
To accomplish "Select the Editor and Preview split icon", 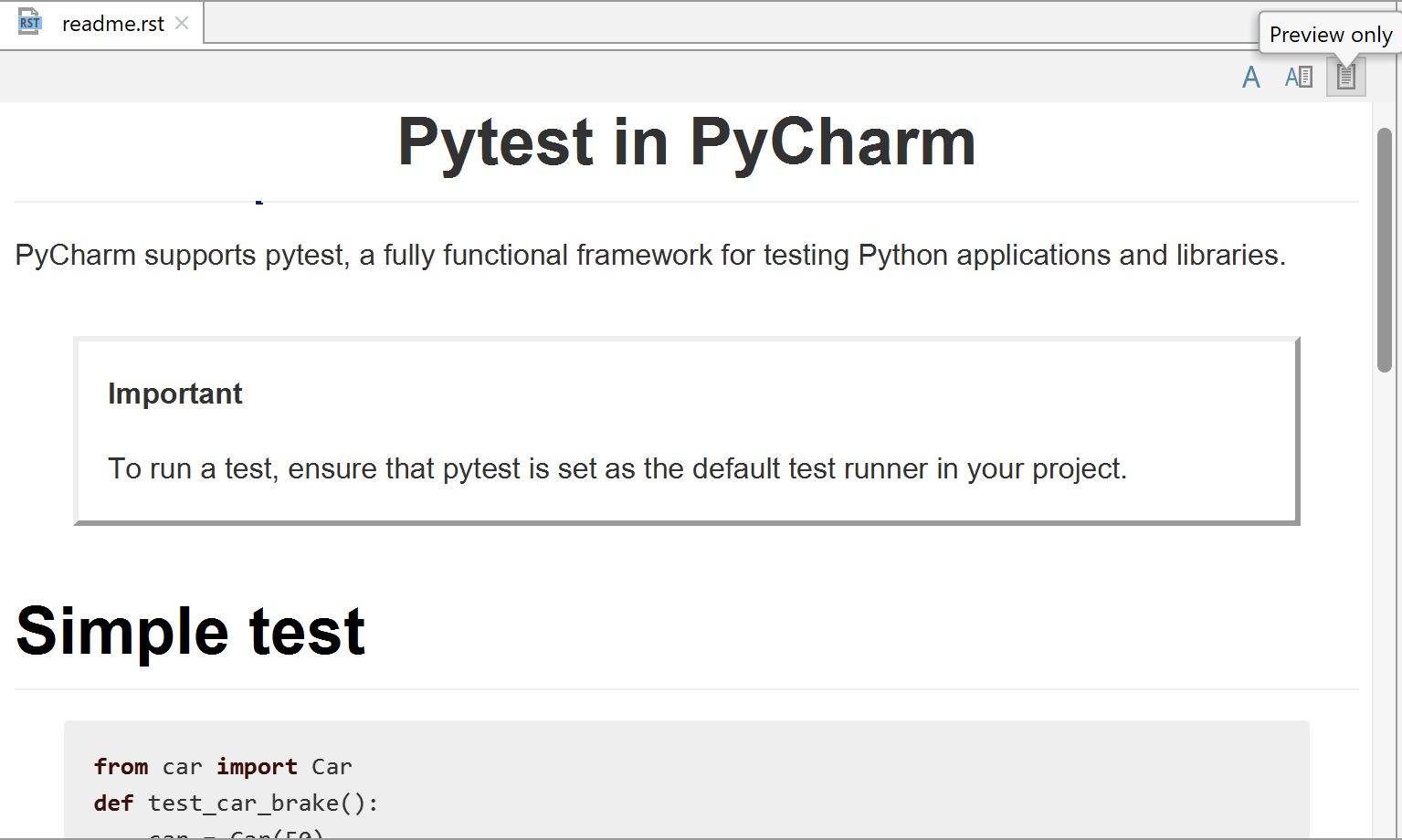I will pyautogui.click(x=1298, y=78).
